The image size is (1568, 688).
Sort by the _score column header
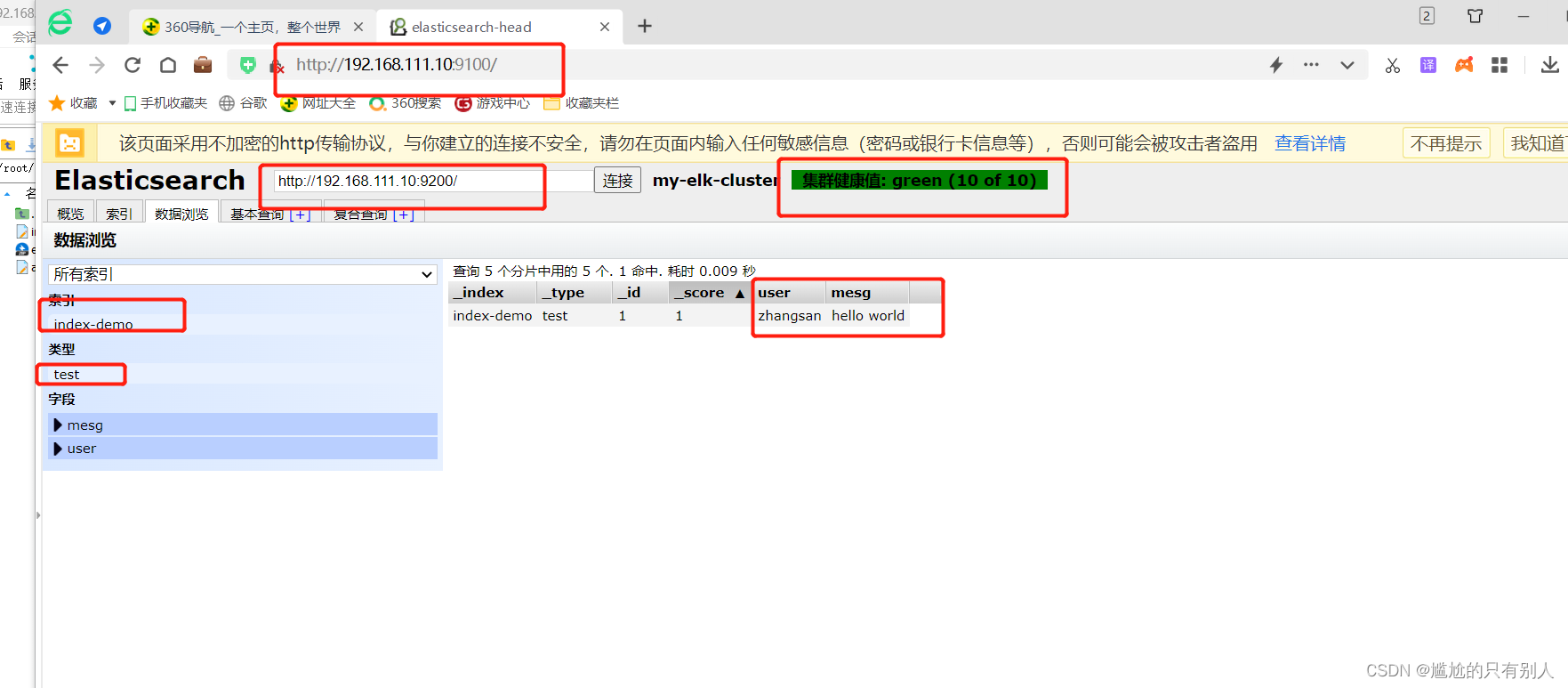pyautogui.click(x=710, y=293)
